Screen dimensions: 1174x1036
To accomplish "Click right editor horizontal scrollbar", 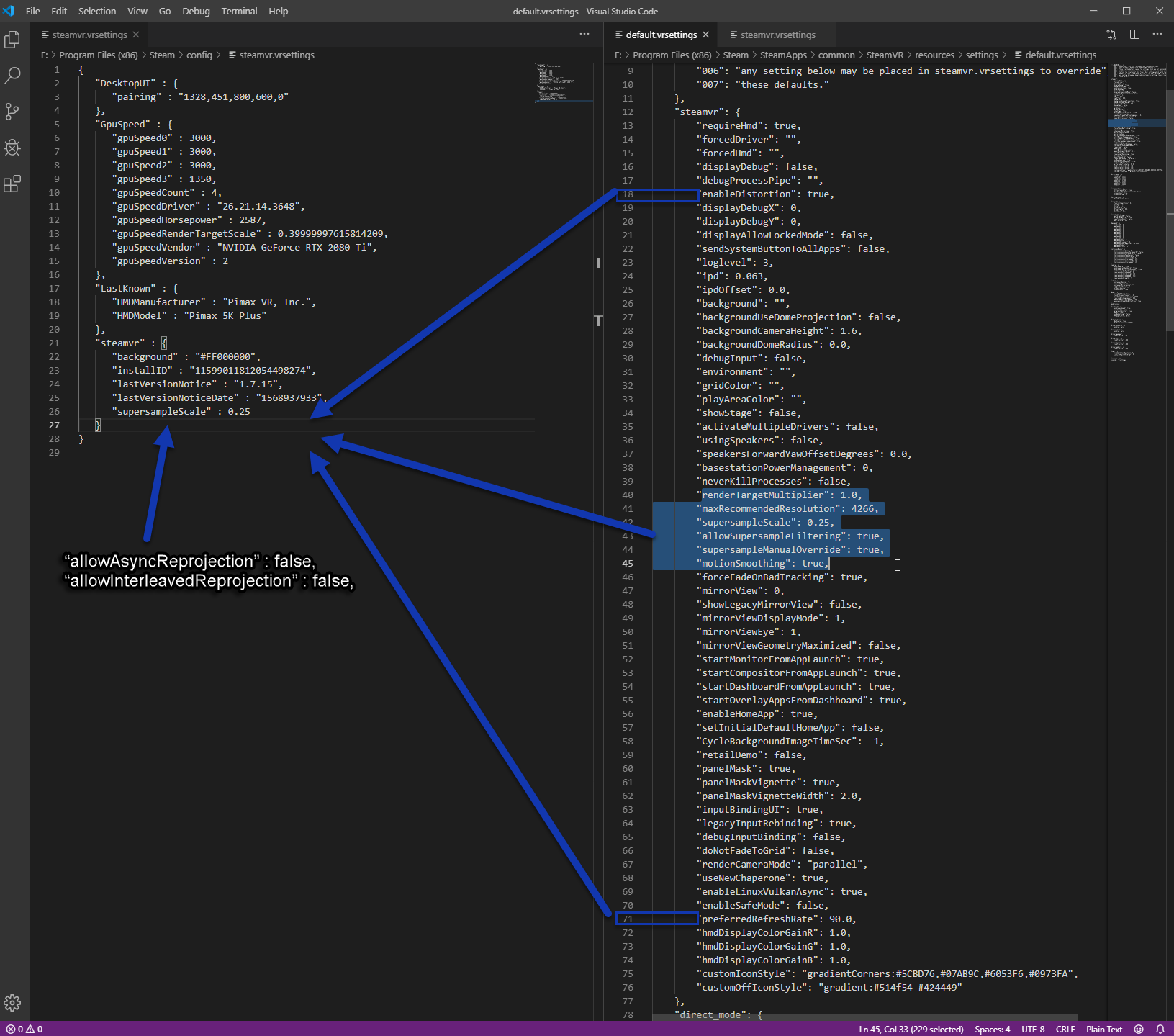I will click(x=864, y=1017).
